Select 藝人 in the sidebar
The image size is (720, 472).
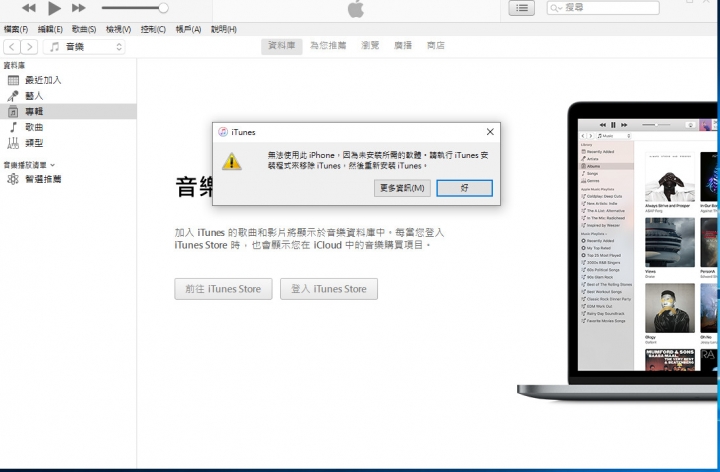tap(68, 96)
